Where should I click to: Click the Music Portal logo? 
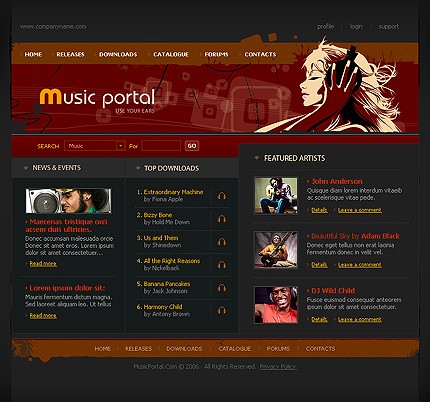[97, 100]
